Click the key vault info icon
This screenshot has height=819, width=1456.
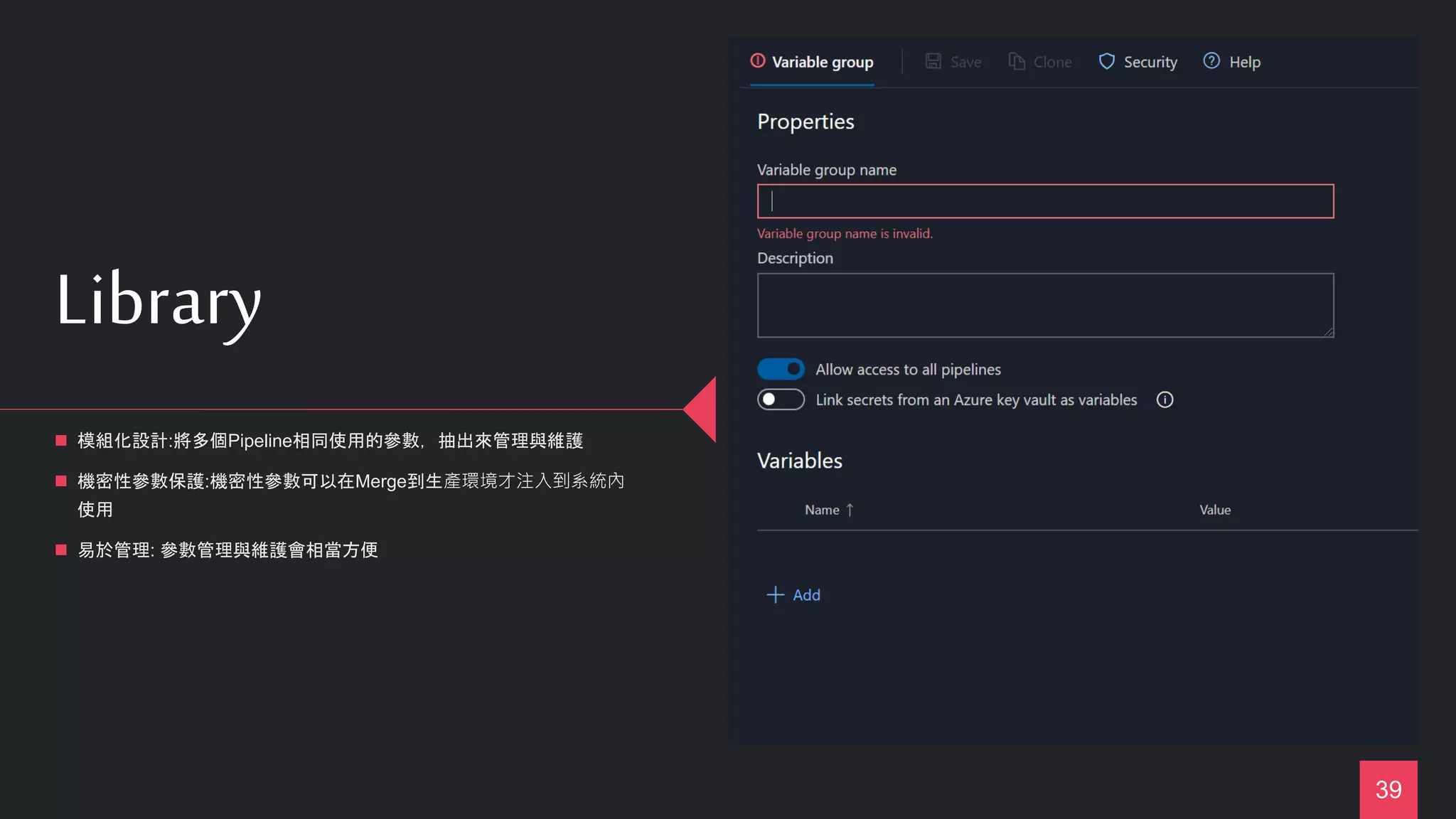pyautogui.click(x=1165, y=400)
